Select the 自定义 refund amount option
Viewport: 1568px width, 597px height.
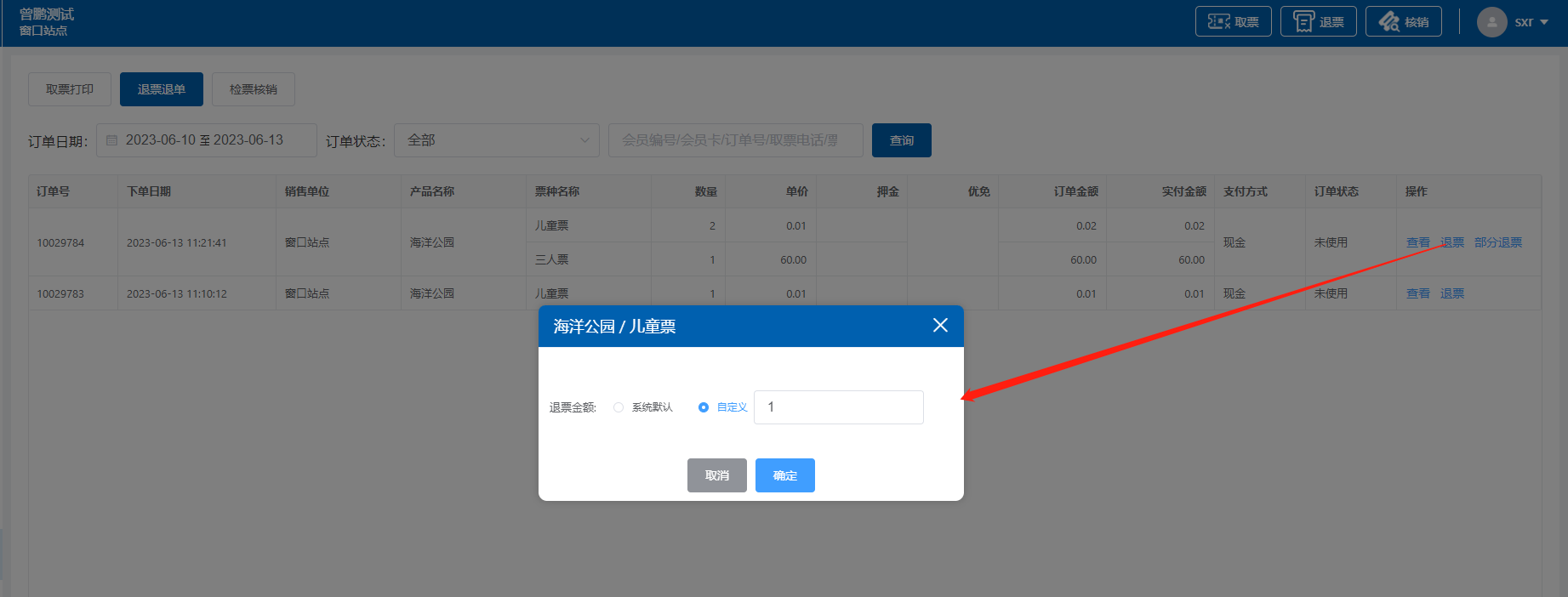point(704,407)
